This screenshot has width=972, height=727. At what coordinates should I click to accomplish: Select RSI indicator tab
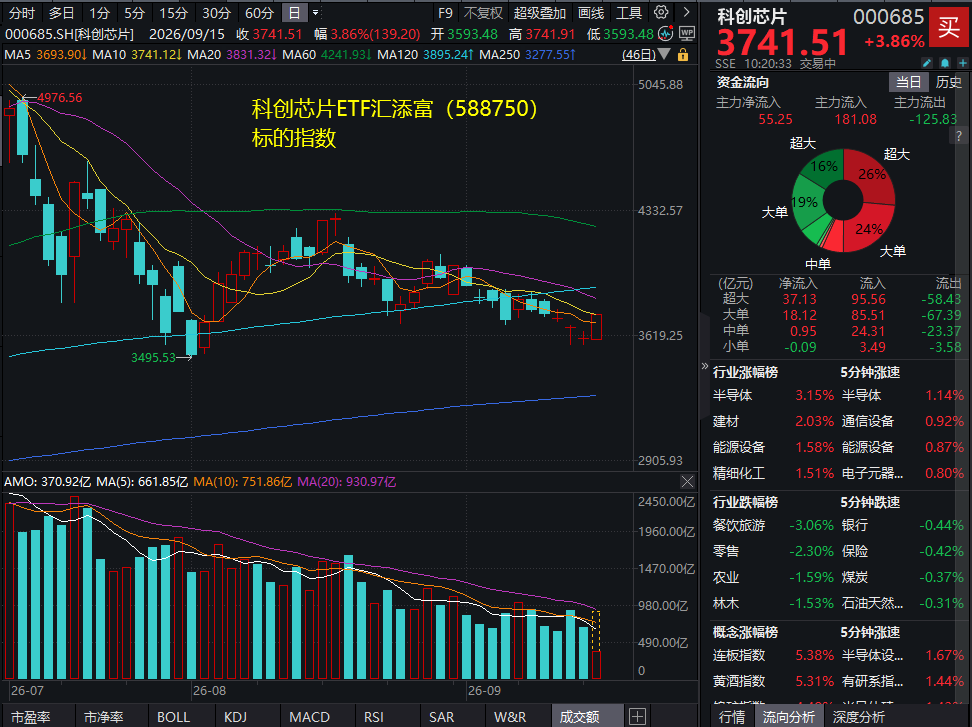pyautogui.click(x=374, y=716)
